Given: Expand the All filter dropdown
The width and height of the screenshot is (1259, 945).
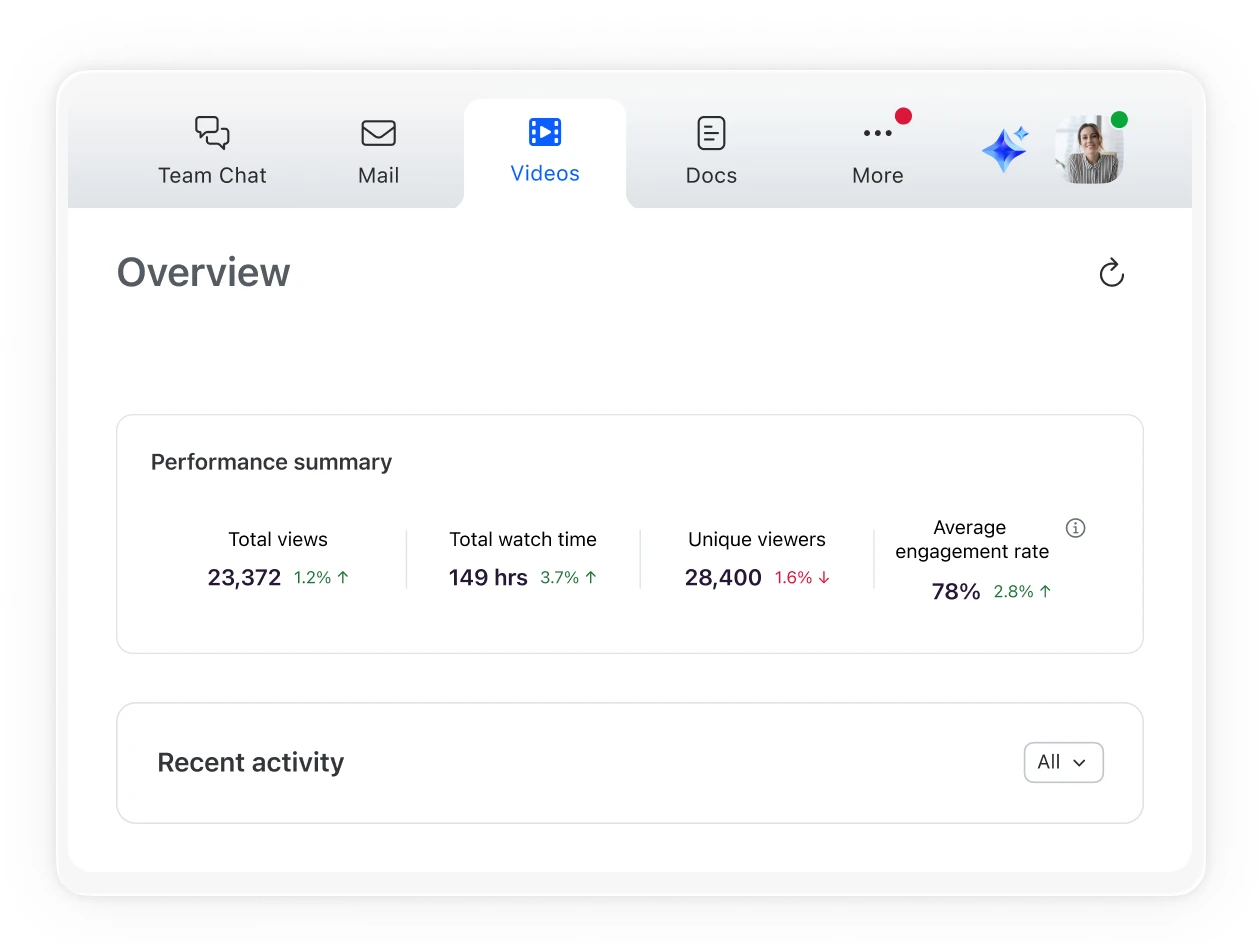Looking at the screenshot, I should 1062,762.
